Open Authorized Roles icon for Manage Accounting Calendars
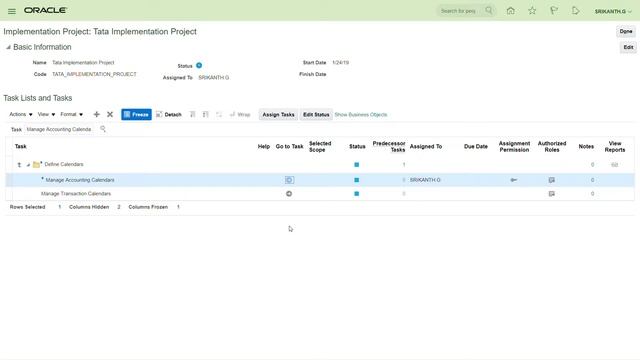This screenshot has width=640, height=360. (551, 180)
